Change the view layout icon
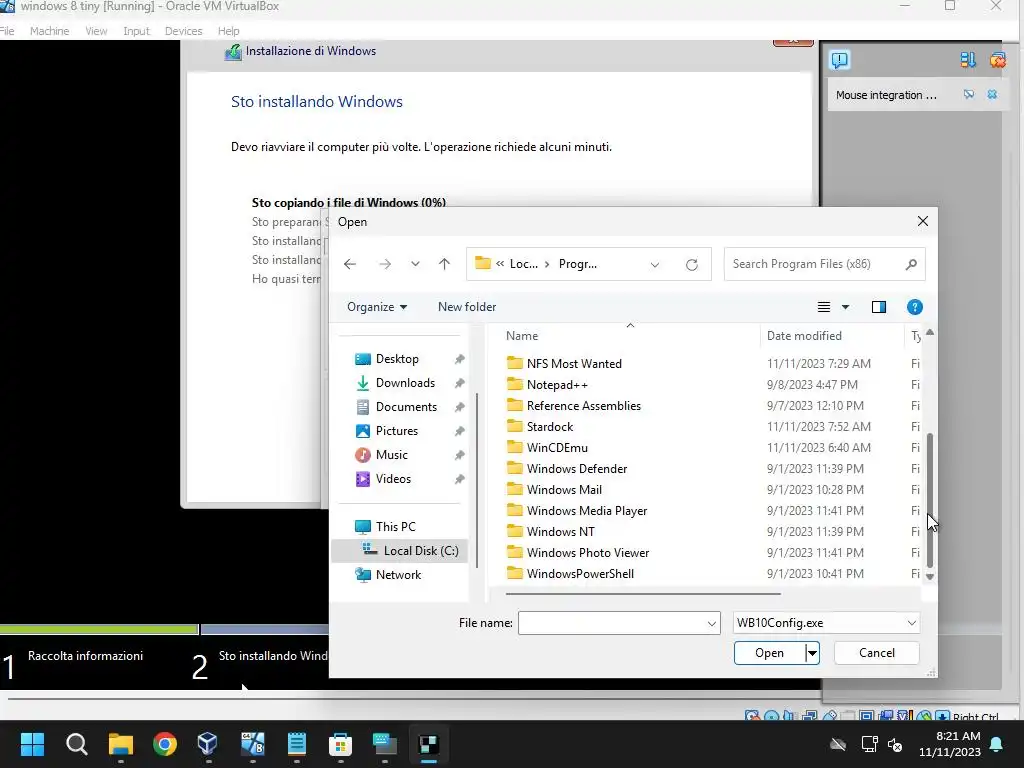This screenshot has width=1024, height=768. [x=824, y=307]
